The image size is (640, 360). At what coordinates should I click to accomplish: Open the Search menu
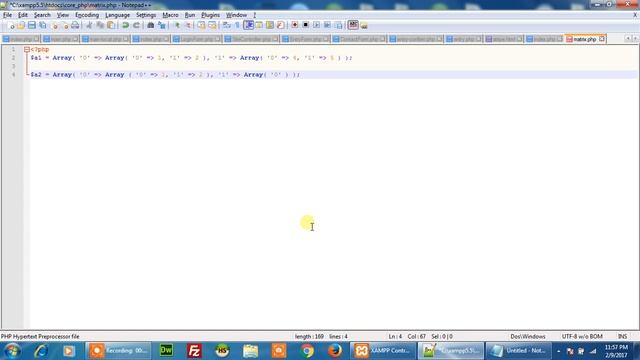coord(42,15)
